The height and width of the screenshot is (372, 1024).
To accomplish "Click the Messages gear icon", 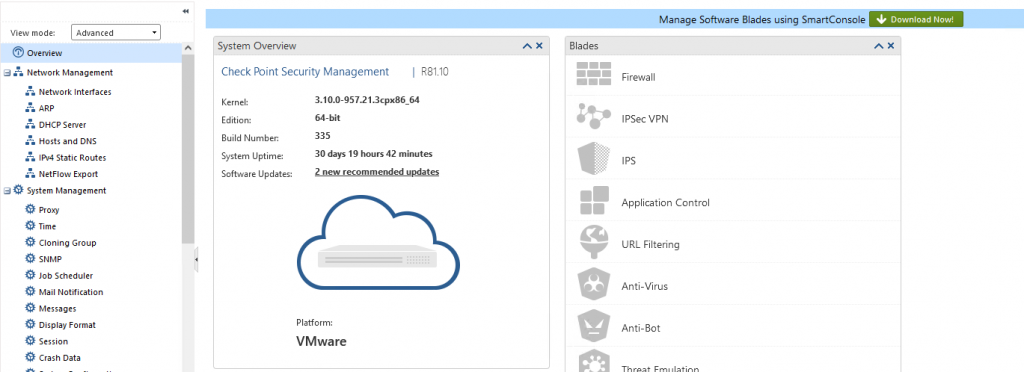I will click(29, 308).
